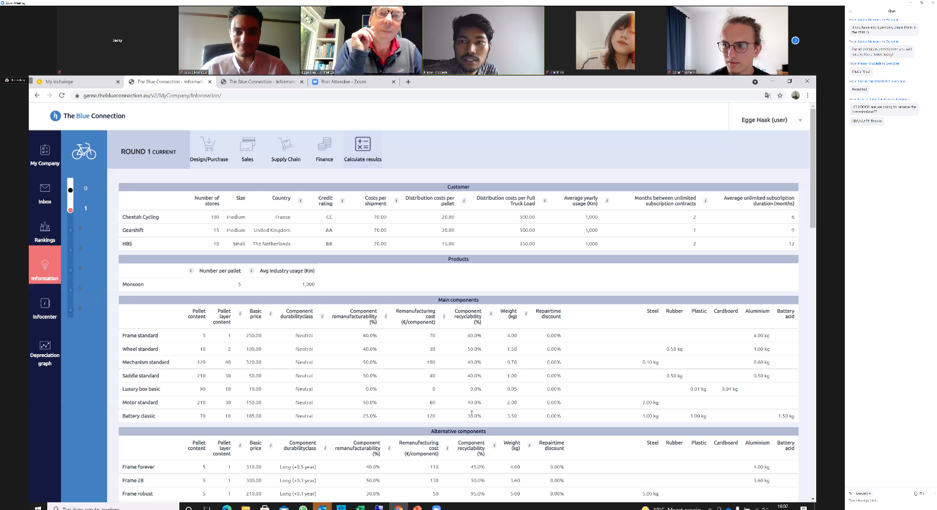Click the browser back arrow

click(38, 95)
